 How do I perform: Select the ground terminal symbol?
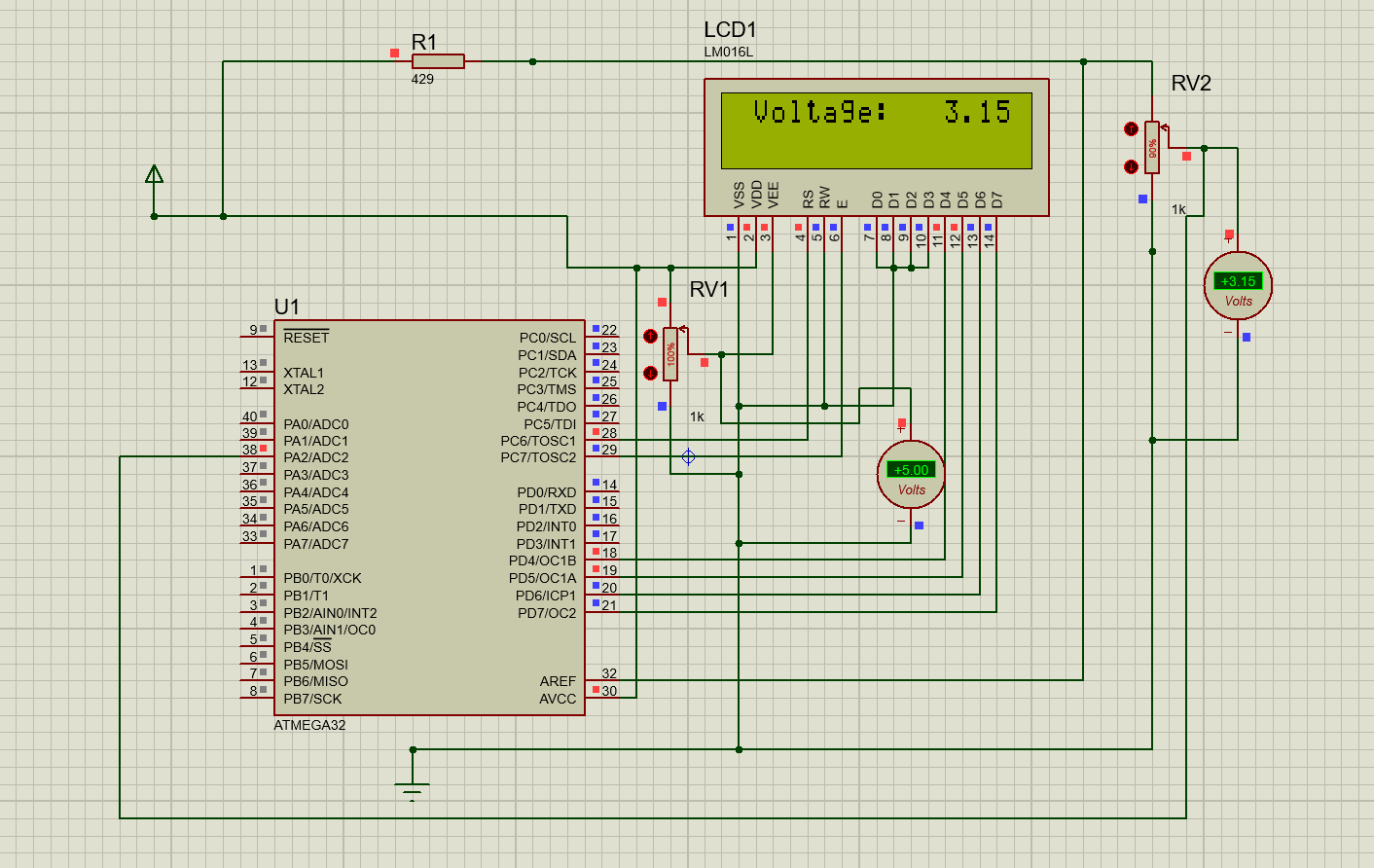[x=413, y=790]
